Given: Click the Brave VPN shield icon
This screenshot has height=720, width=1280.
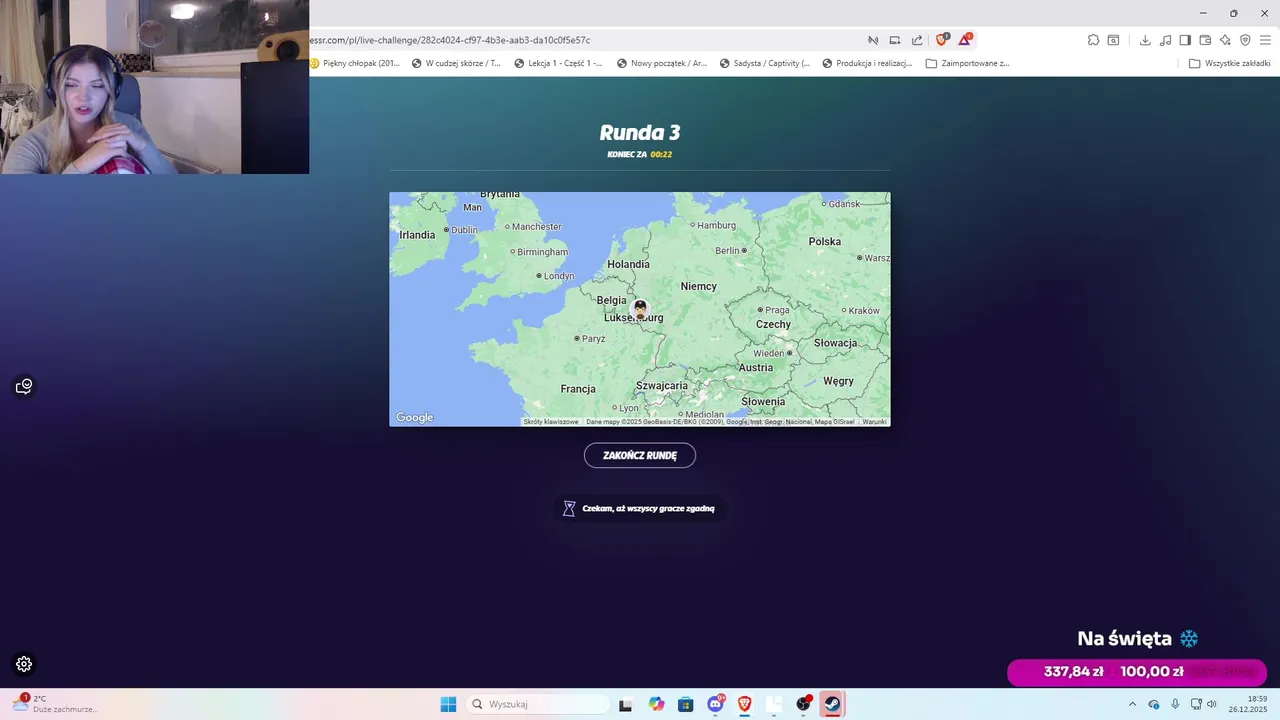Looking at the screenshot, I should point(1245,40).
